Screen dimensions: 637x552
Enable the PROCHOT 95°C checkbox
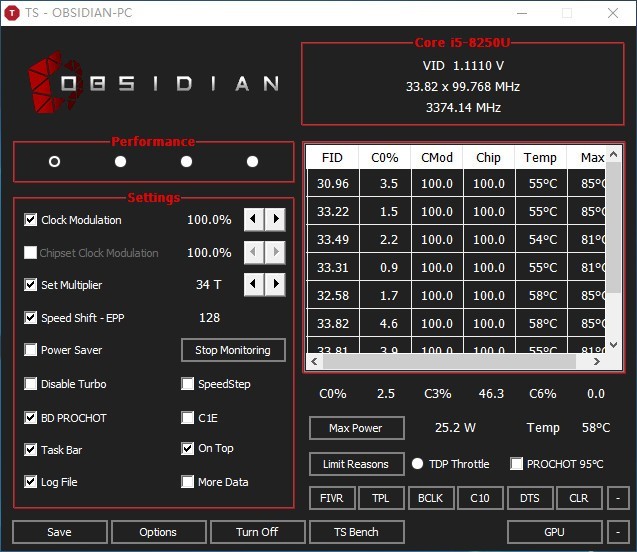(x=516, y=464)
